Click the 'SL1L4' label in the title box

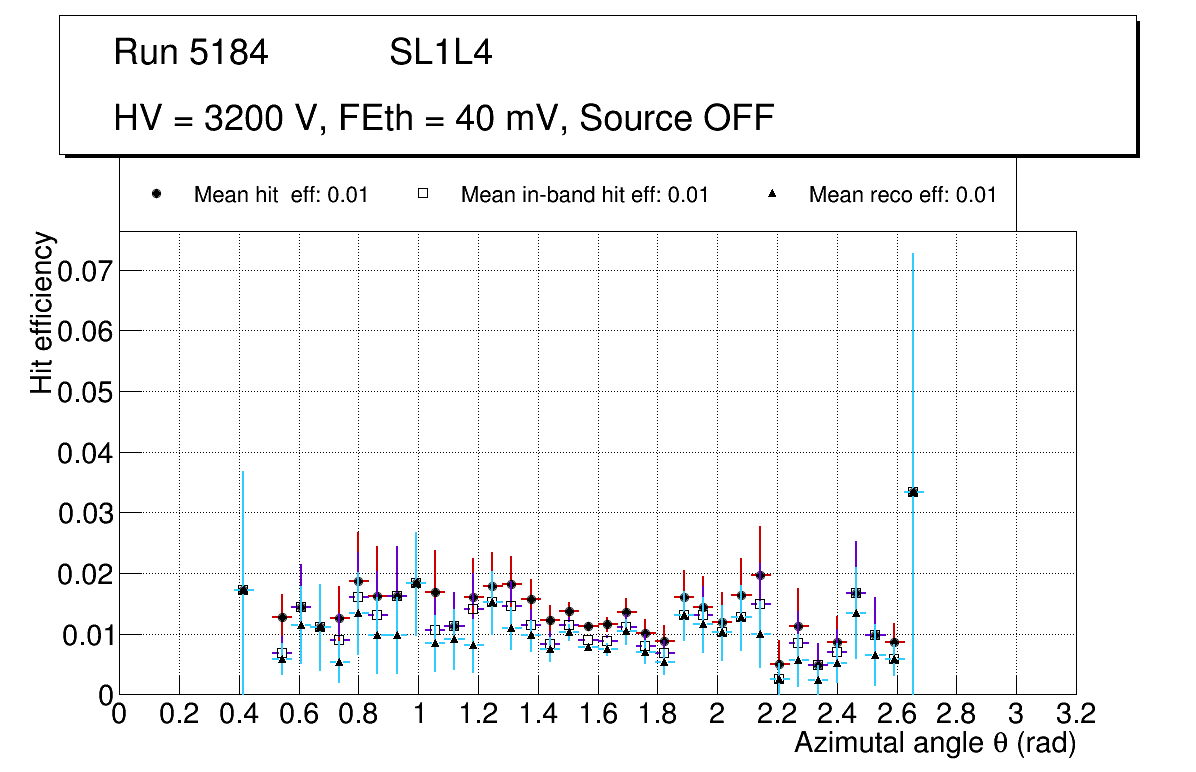440,53
